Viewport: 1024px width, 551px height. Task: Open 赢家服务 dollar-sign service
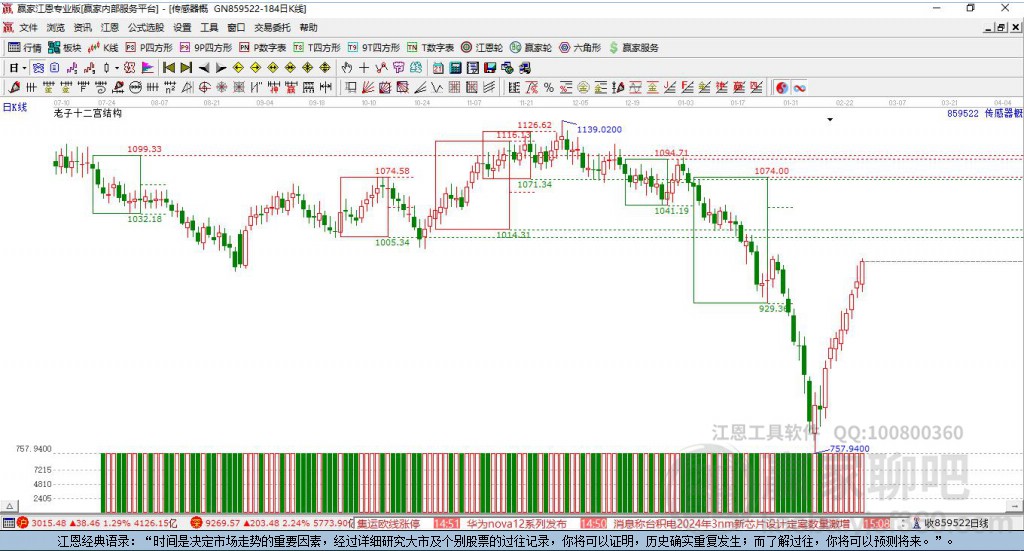pyautogui.click(x=633, y=48)
